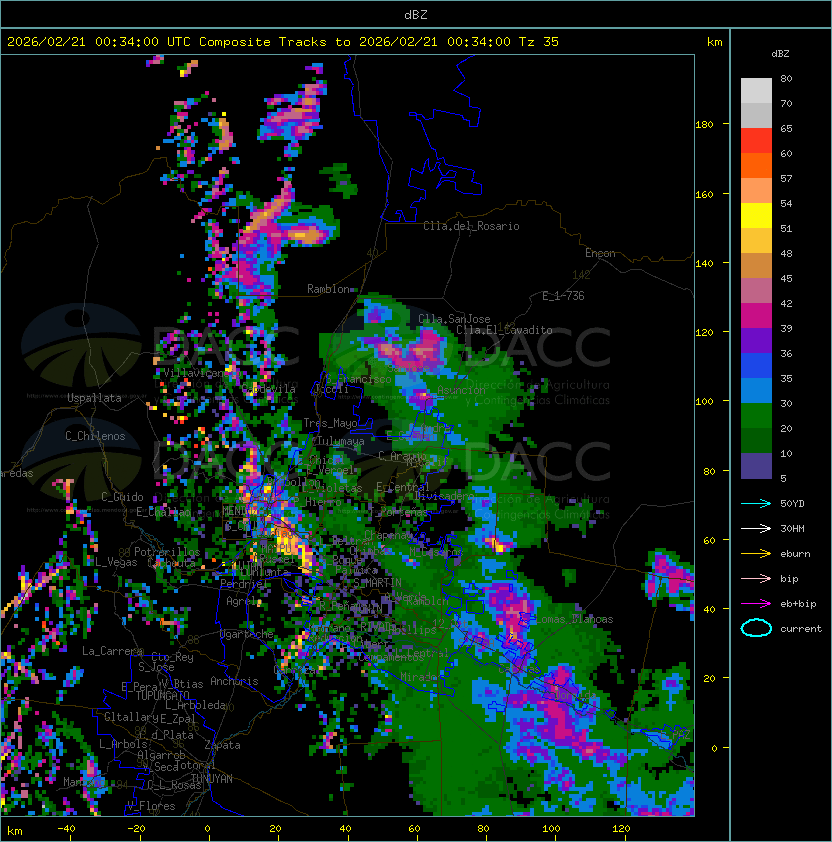This screenshot has height=842, width=832.
Task: Click the Clla.SanJose map label
Action: tap(454, 319)
